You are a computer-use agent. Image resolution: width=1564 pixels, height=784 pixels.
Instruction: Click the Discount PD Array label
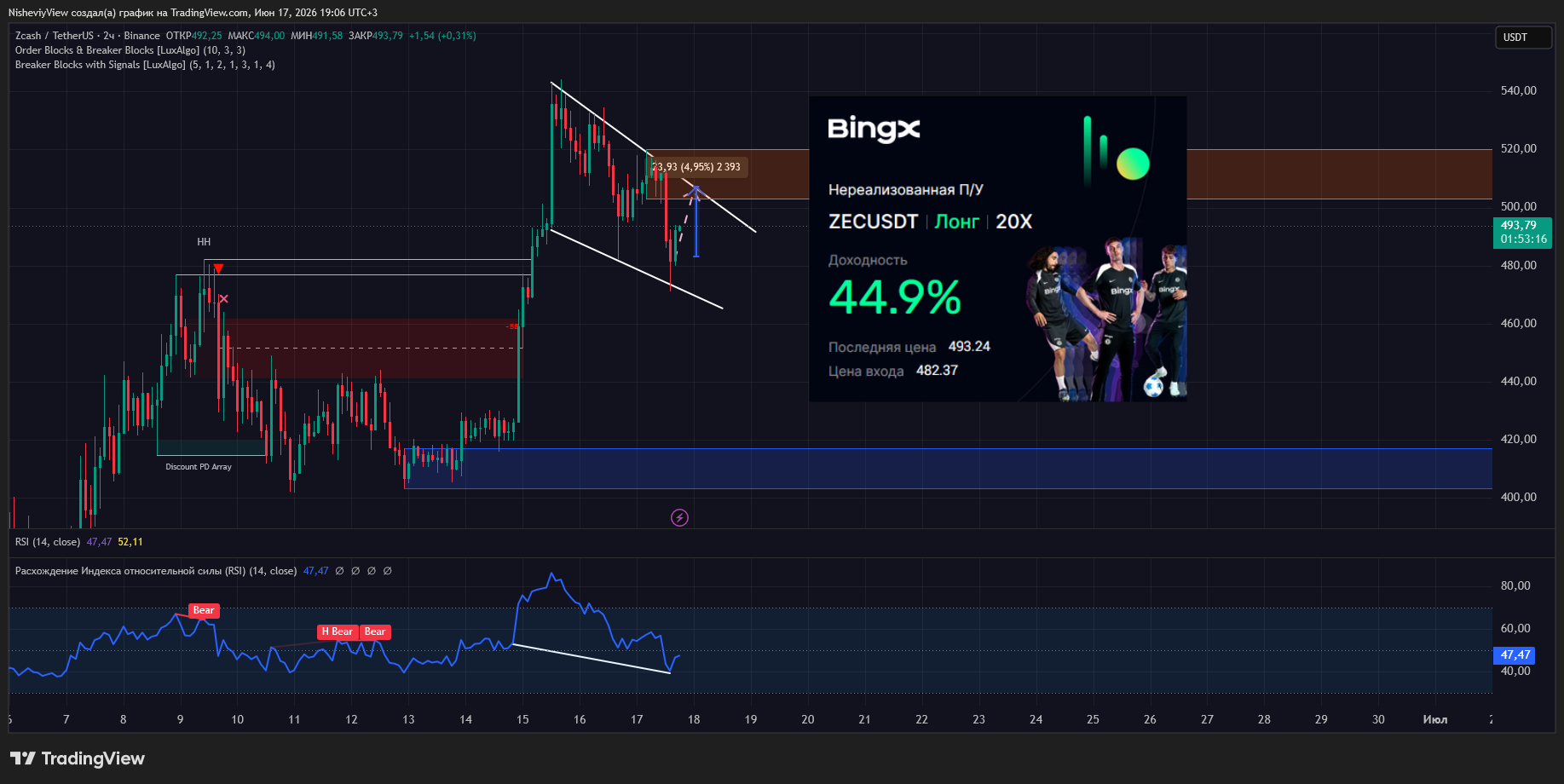[199, 467]
